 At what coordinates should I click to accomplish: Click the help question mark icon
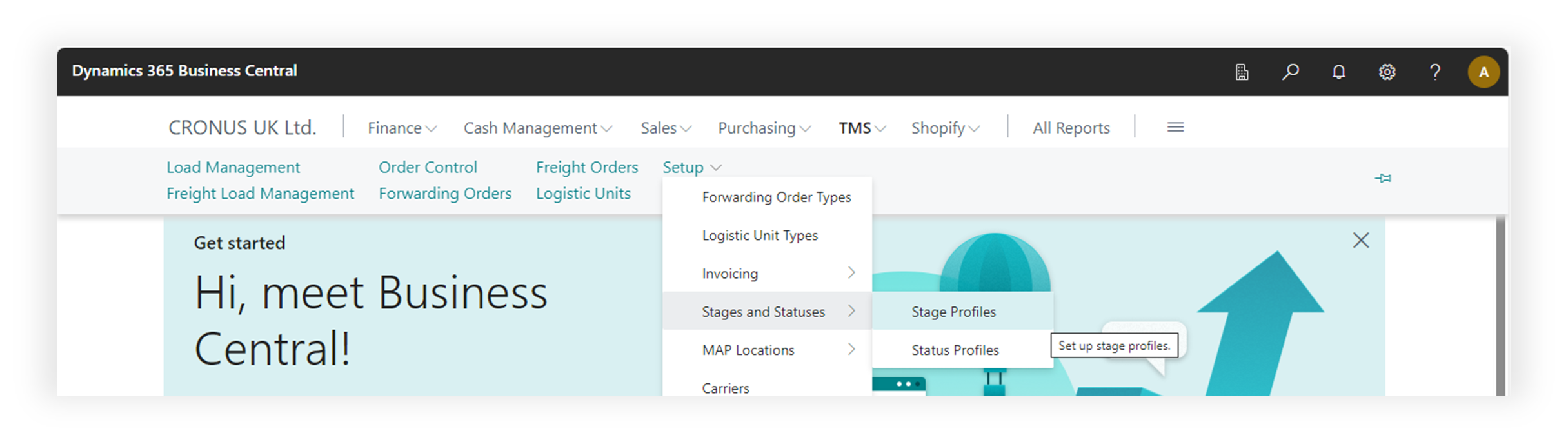click(1435, 72)
